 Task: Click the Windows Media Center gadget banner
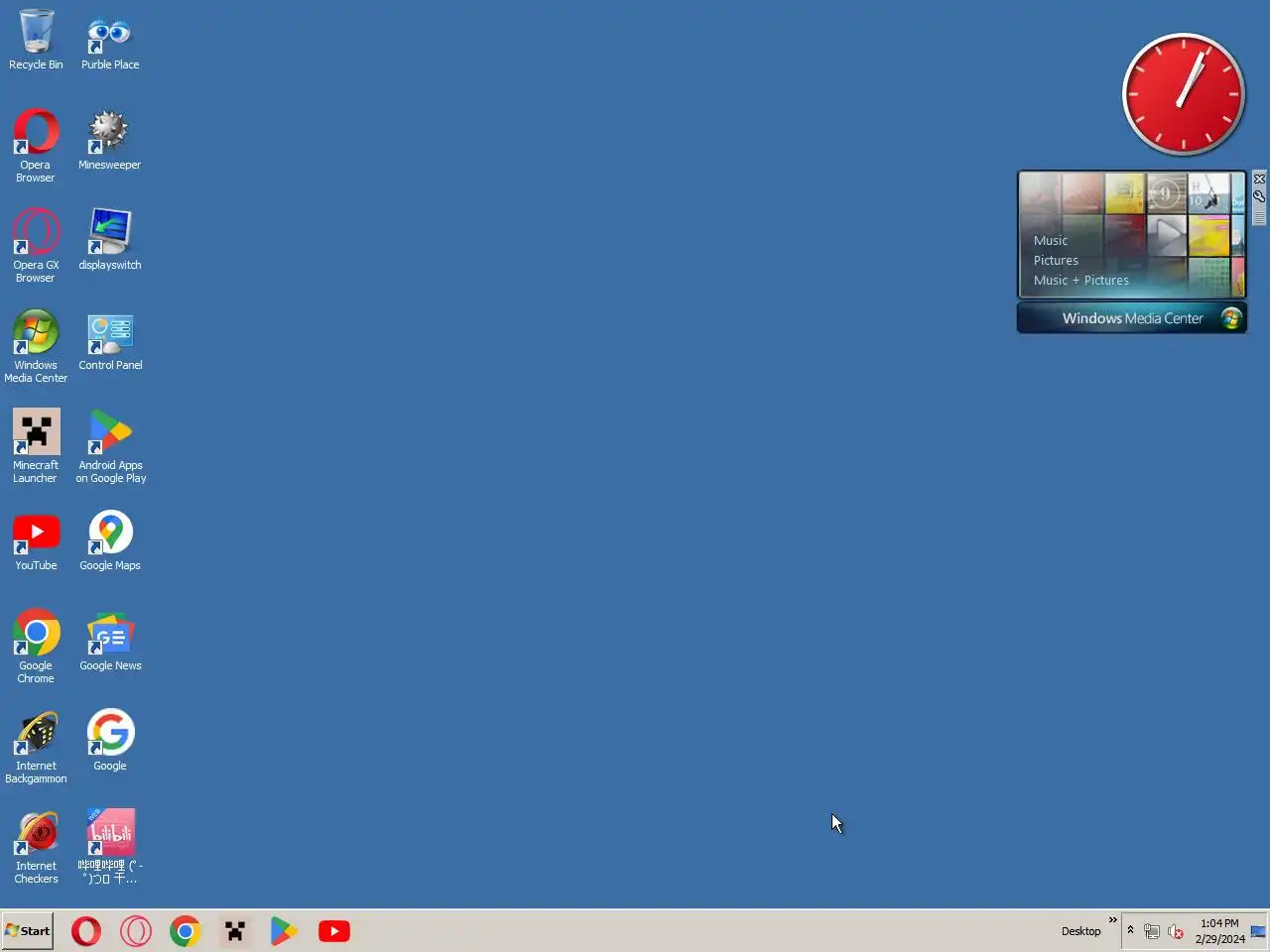1132,318
